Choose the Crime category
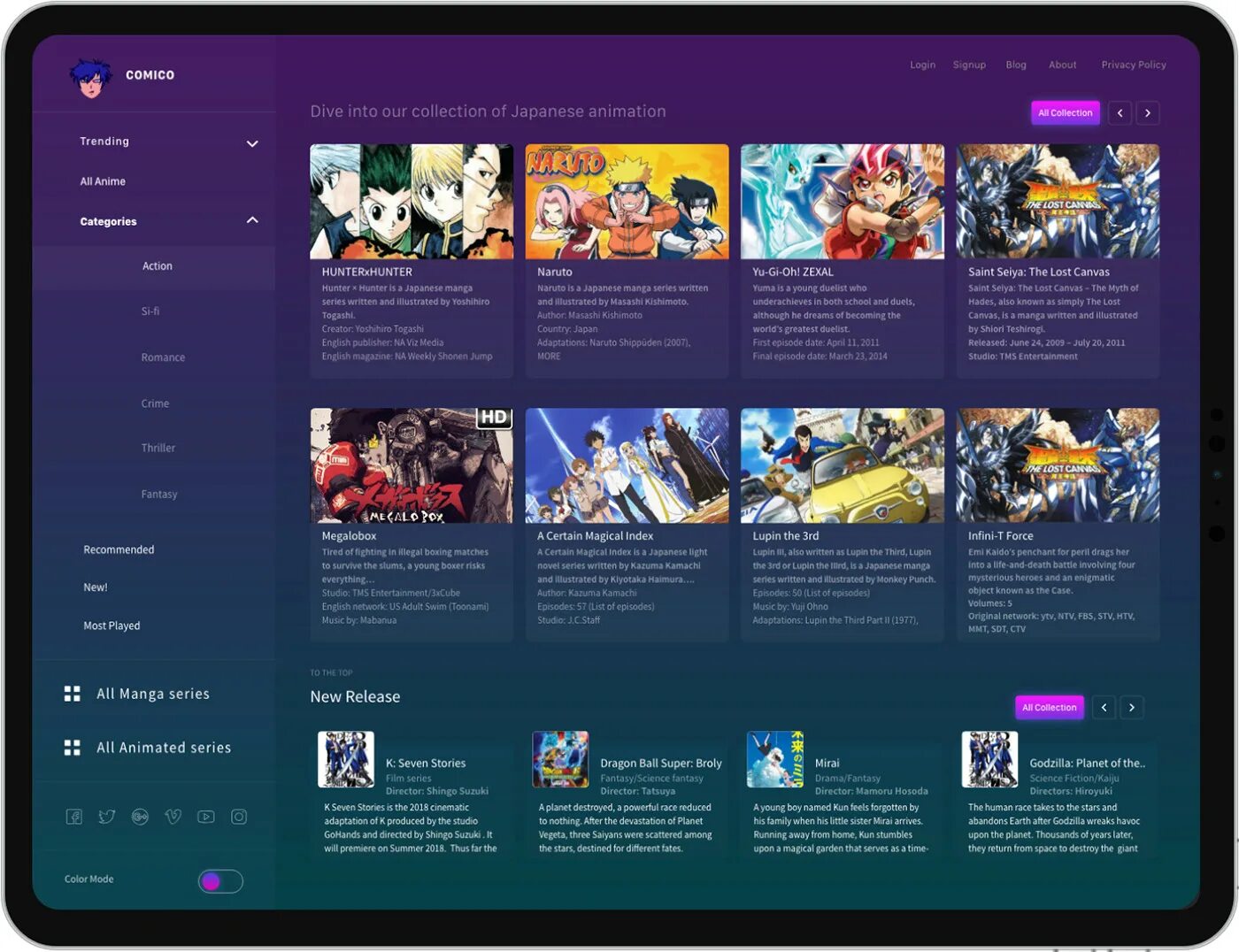Viewport: 1239px width, 952px height. point(155,403)
